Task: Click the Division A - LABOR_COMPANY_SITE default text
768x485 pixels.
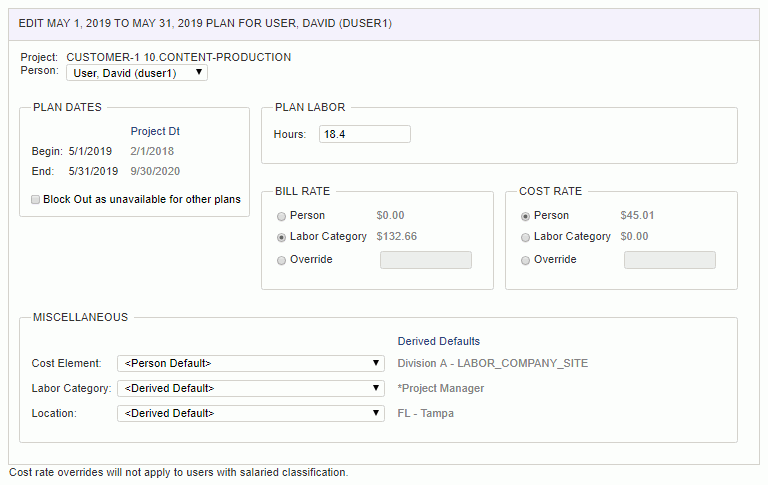Action: (492, 364)
